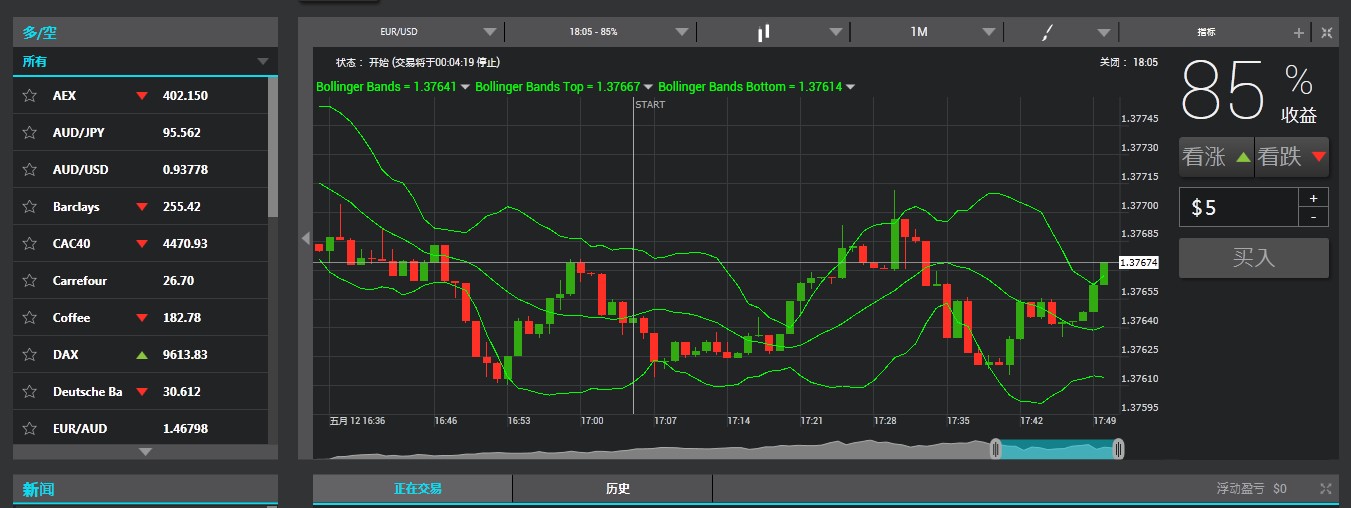Click the 看涨 (call) up button
1351x508 pixels.
pyautogui.click(x=1216, y=157)
